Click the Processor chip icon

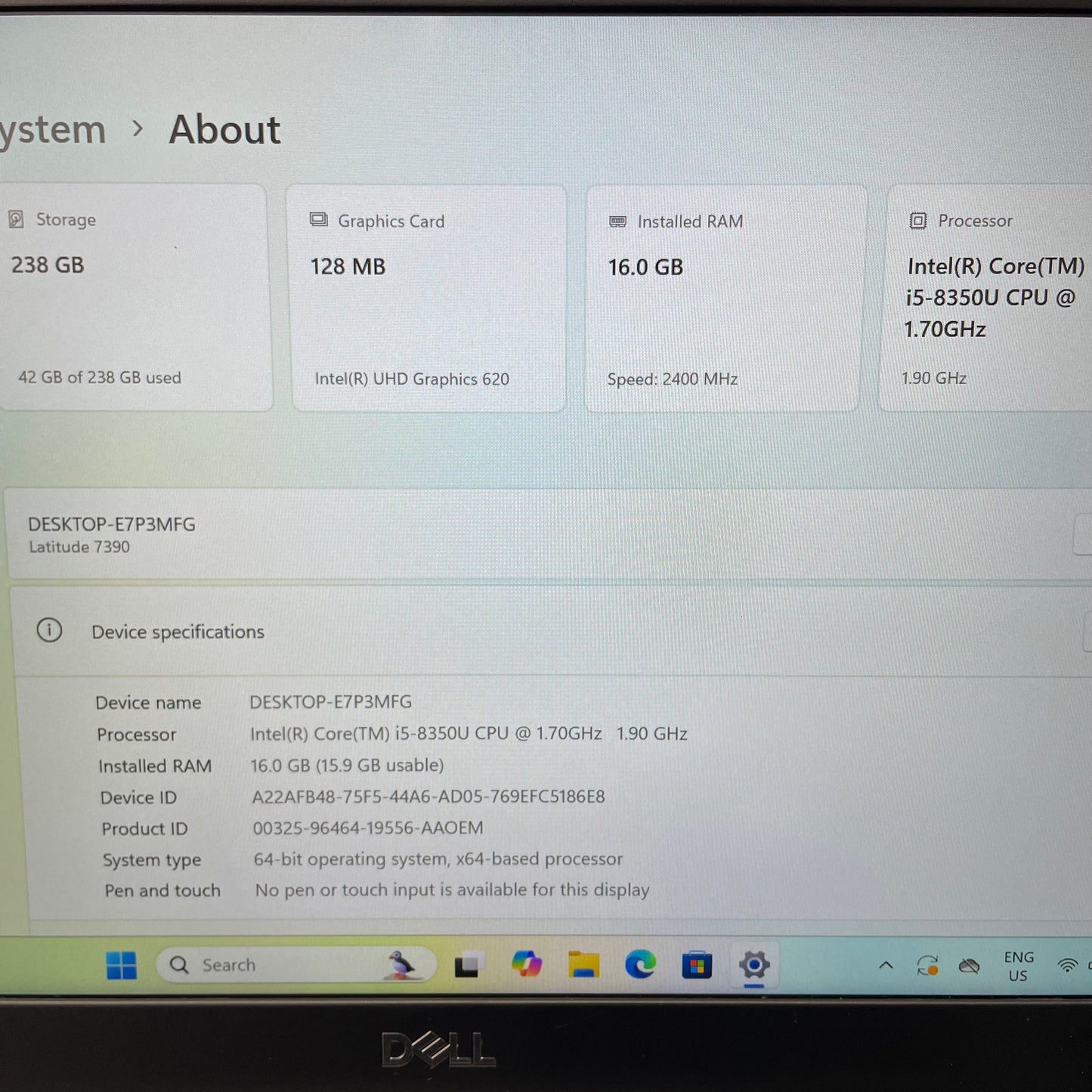tap(917, 221)
